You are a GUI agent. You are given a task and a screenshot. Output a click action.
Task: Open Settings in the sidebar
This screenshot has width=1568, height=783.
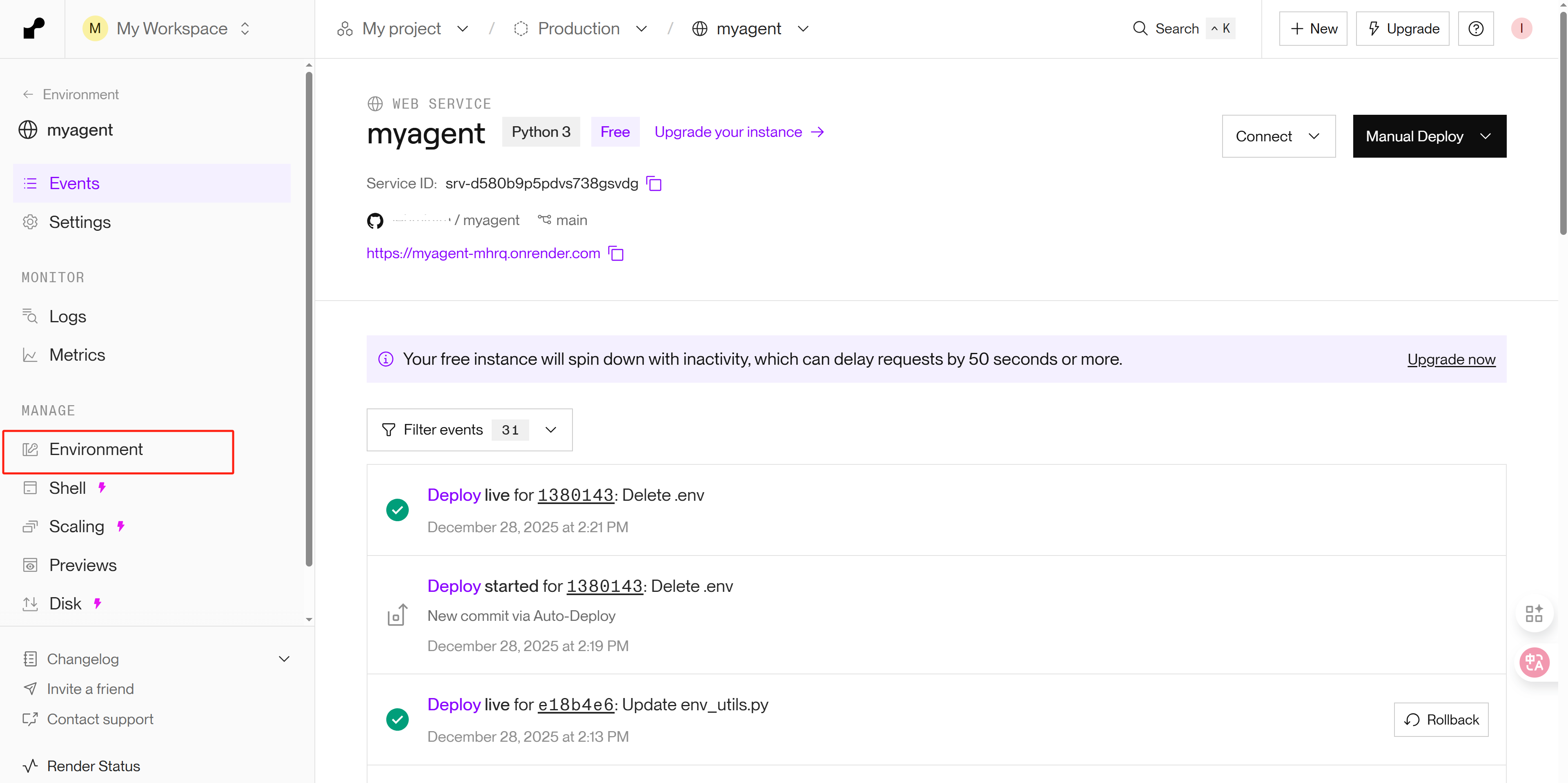click(x=80, y=222)
